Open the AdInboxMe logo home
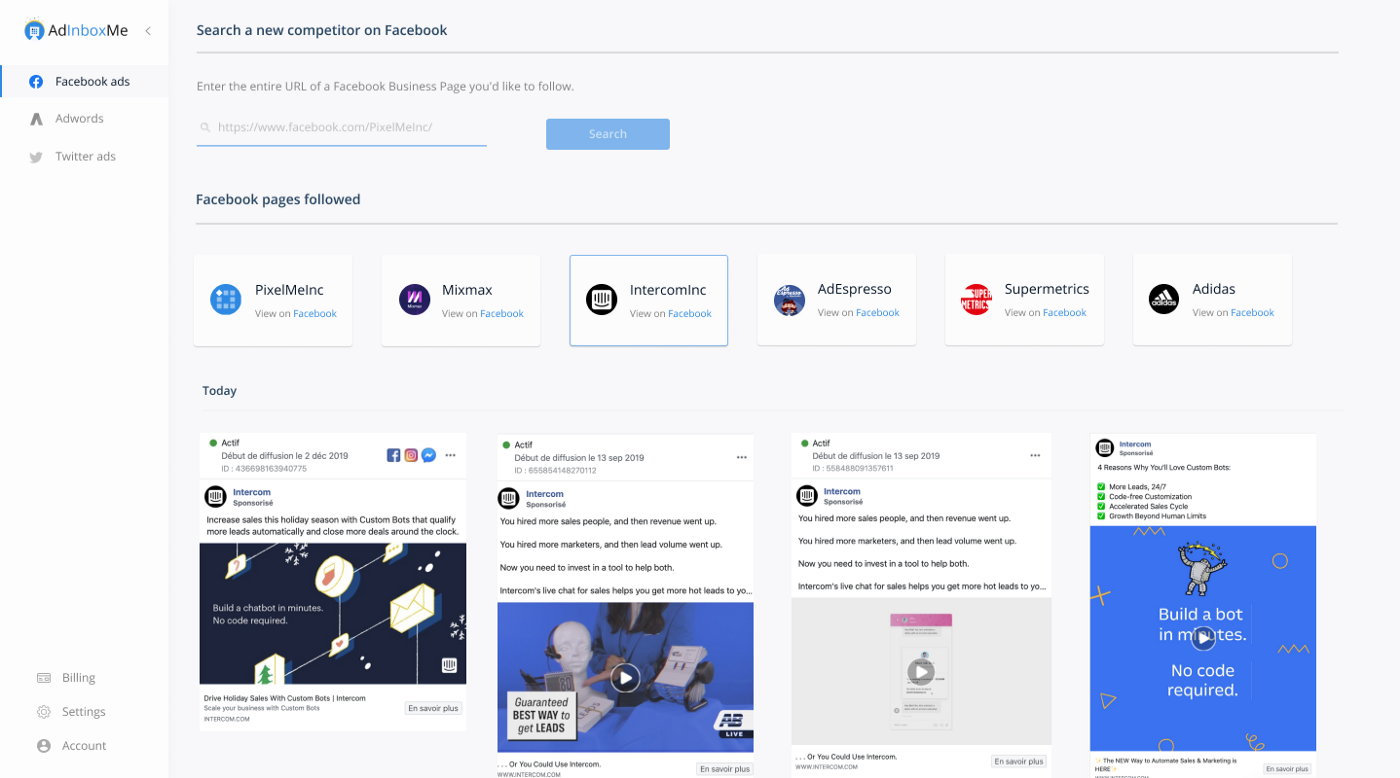This screenshot has height=778, width=1400. (x=77, y=30)
